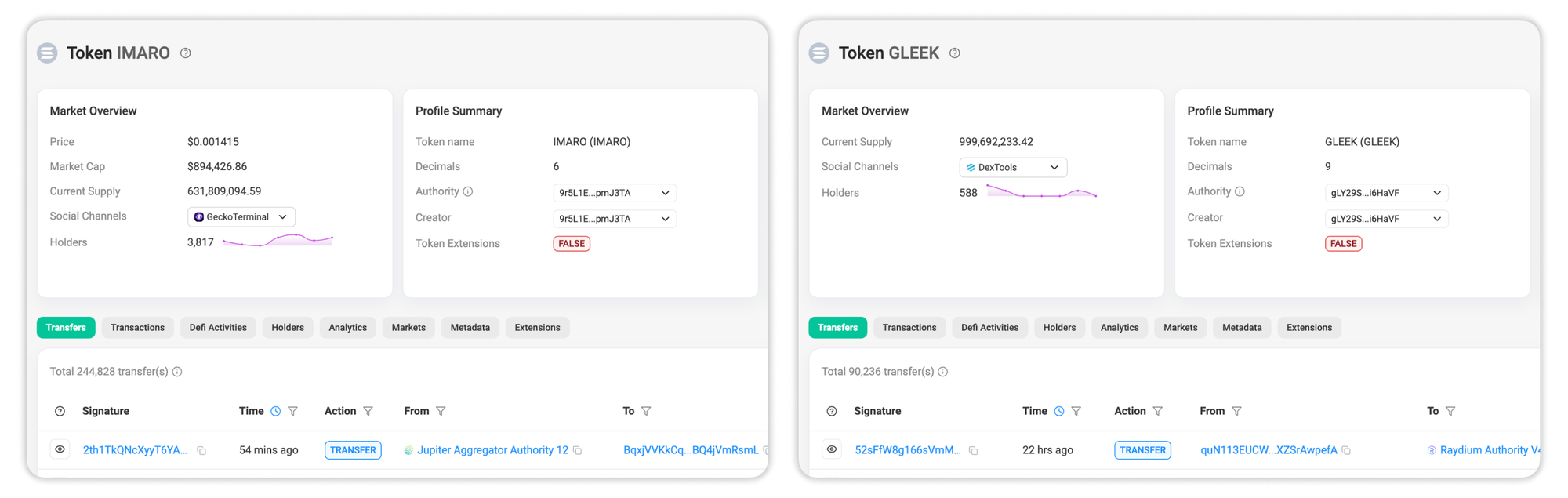This screenshot has width=1568, height=498.
Task: Open Analytics tab in GLEEK panel
Action: (1120, 328)
